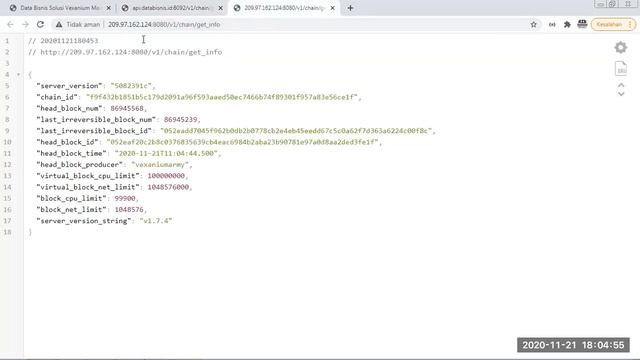The height and width of the screenshot is (360, 640).
Task: Open a new browser tab
Action: pos(350,8)
